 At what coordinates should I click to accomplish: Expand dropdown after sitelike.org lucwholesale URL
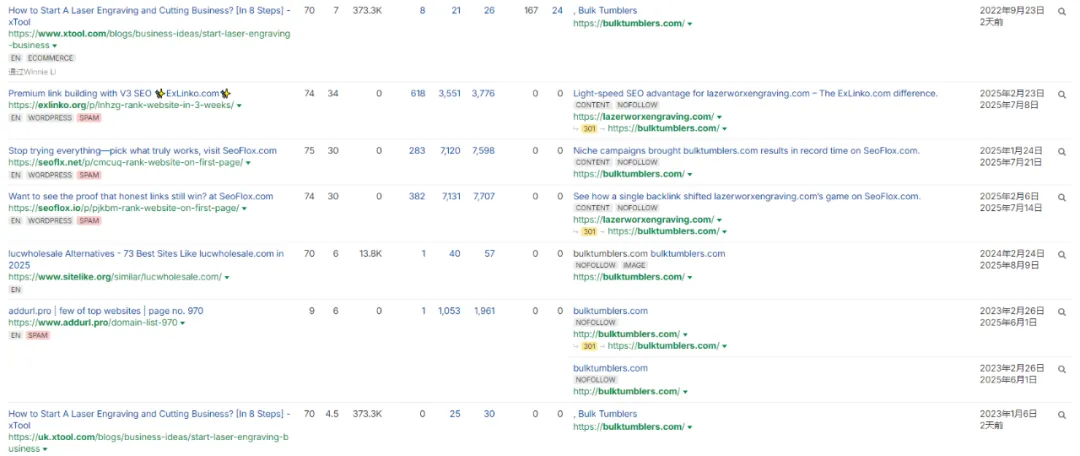coord(227,278)
